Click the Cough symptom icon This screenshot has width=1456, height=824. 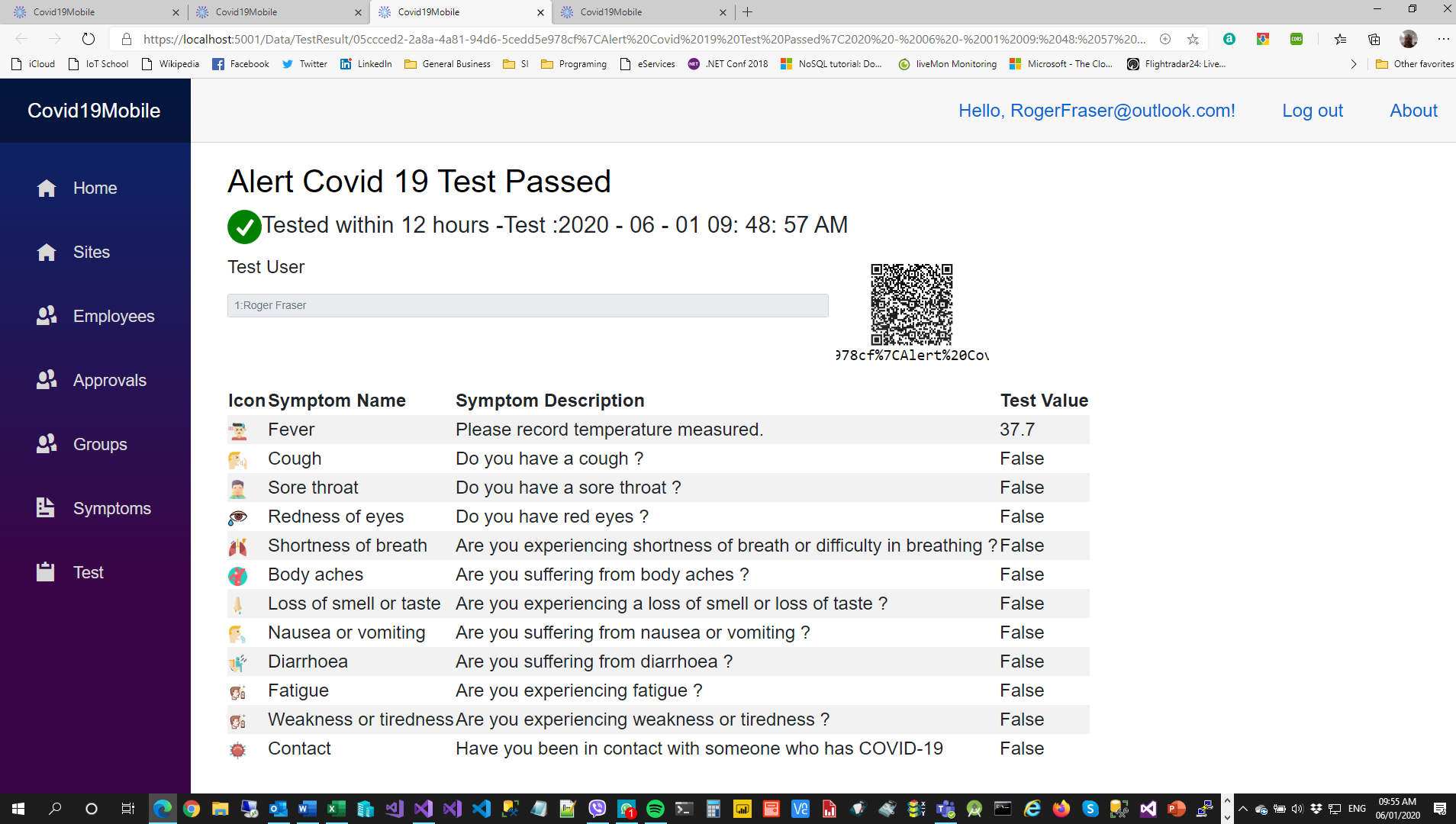(x=238, y=459)
